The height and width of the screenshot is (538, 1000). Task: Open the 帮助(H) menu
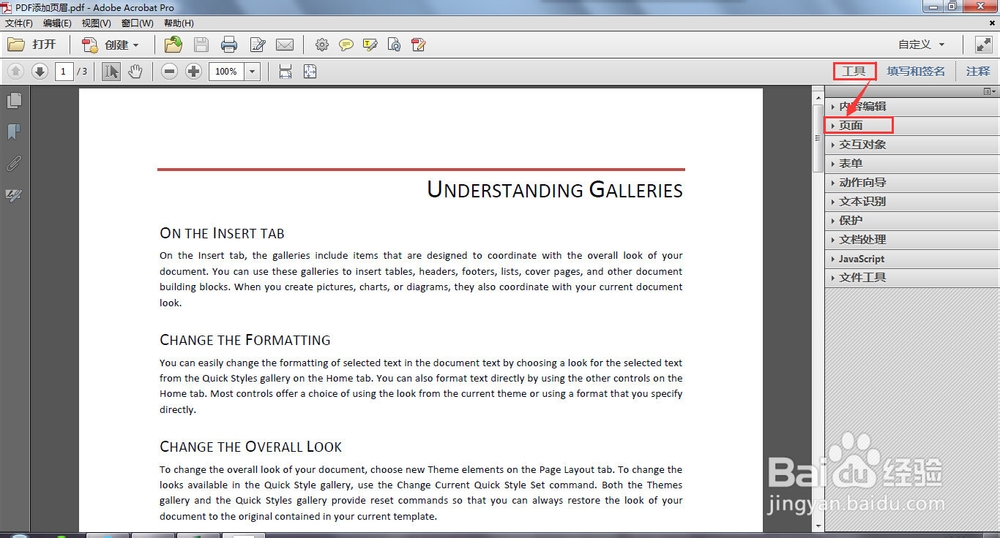coord(179,23)
